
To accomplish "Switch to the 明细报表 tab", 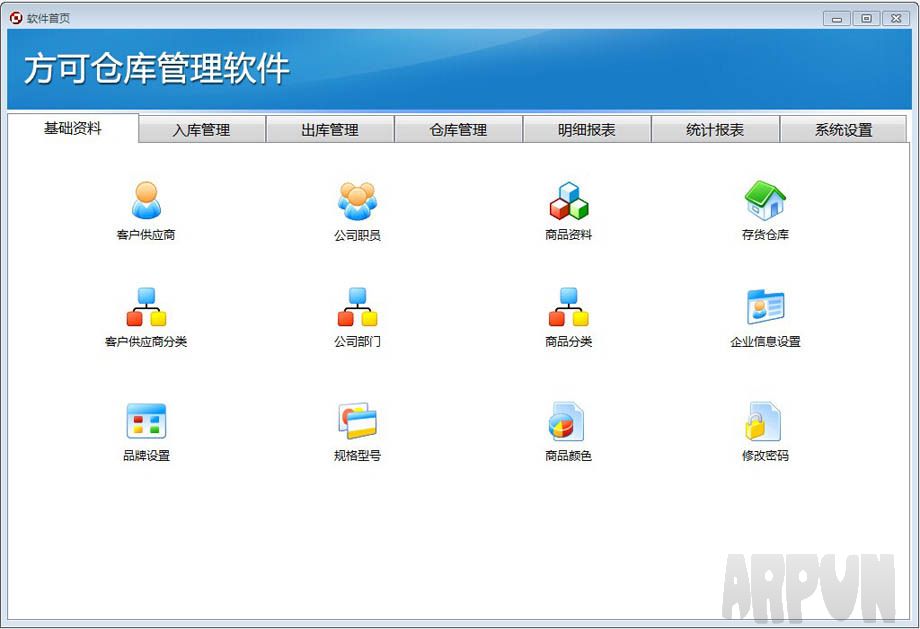I will (x=587, y=129).
